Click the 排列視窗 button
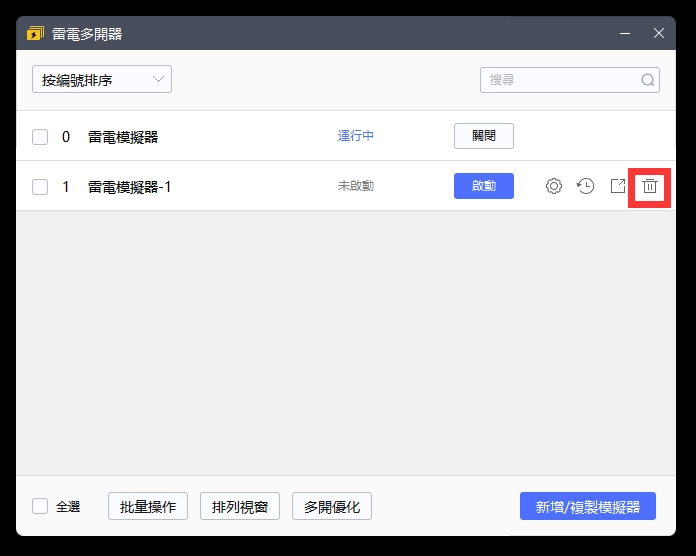This screenshot has width=696, height=556. click(x=240, y=506)
